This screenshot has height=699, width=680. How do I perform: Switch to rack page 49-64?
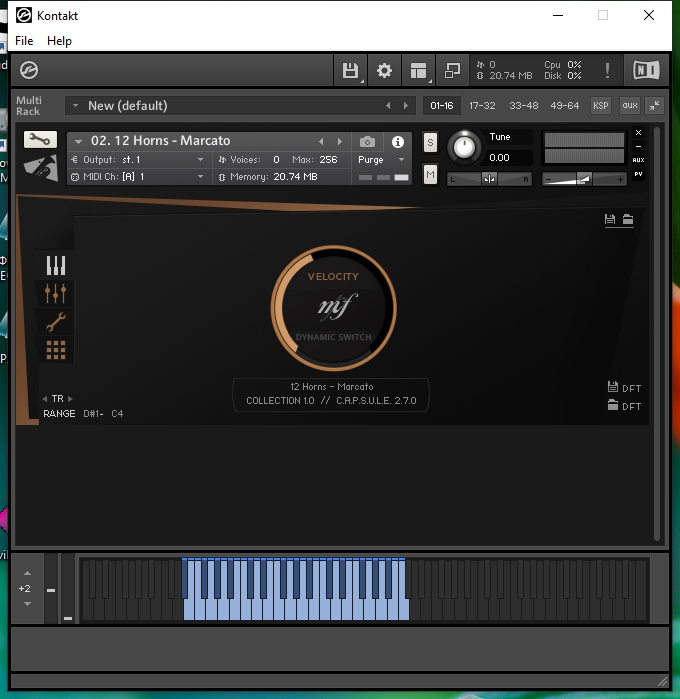point(565,106)
